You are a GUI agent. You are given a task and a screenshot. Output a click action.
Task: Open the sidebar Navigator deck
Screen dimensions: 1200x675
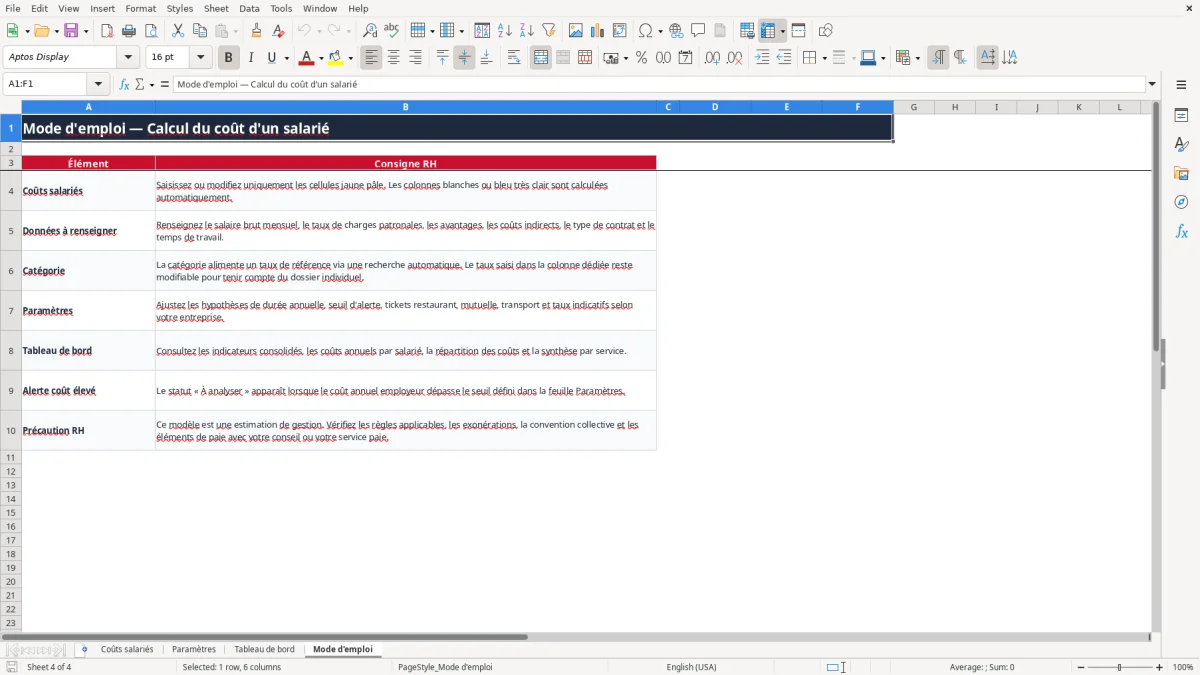(x=1181, y=203)
